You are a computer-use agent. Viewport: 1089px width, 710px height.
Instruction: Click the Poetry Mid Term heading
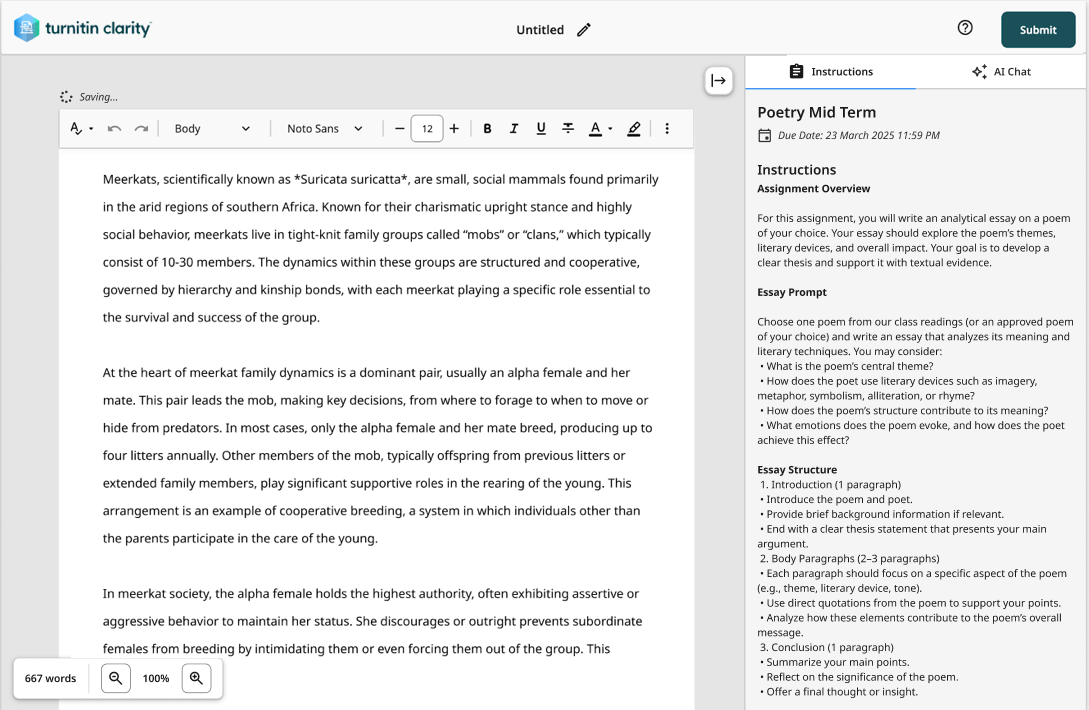pyautogui.click(x=816, y=113)
